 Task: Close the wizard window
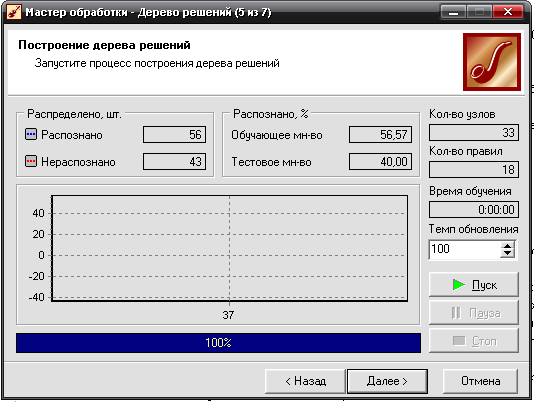[x=508, y=12]
